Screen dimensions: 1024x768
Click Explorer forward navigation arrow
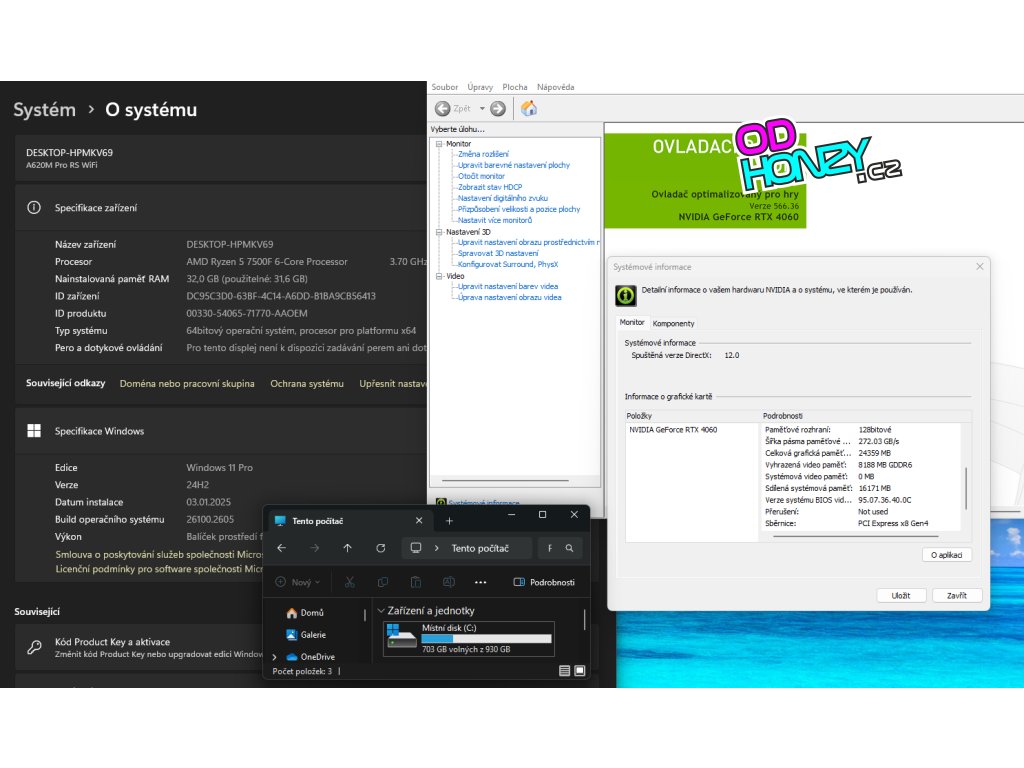tap(315, 548)
